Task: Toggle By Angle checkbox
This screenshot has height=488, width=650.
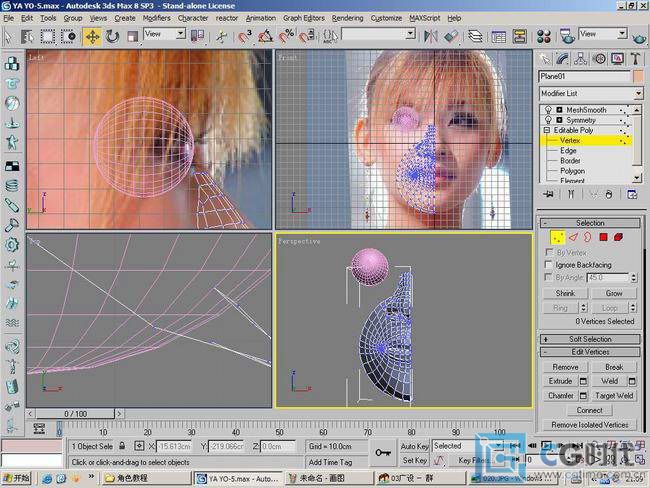Action: tap(548, 277)
